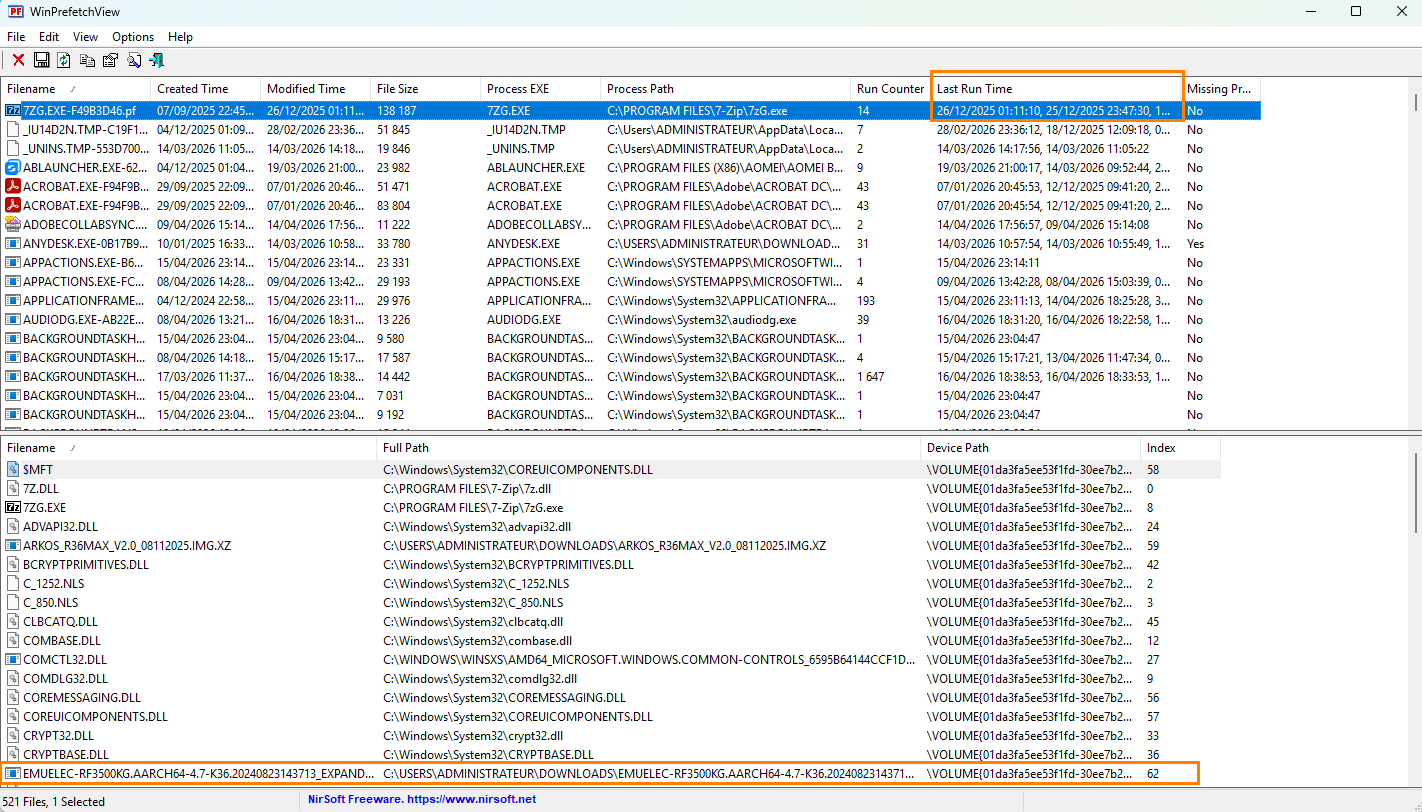Select CRYPTBASE.DLL filename in lower pane

66,755
